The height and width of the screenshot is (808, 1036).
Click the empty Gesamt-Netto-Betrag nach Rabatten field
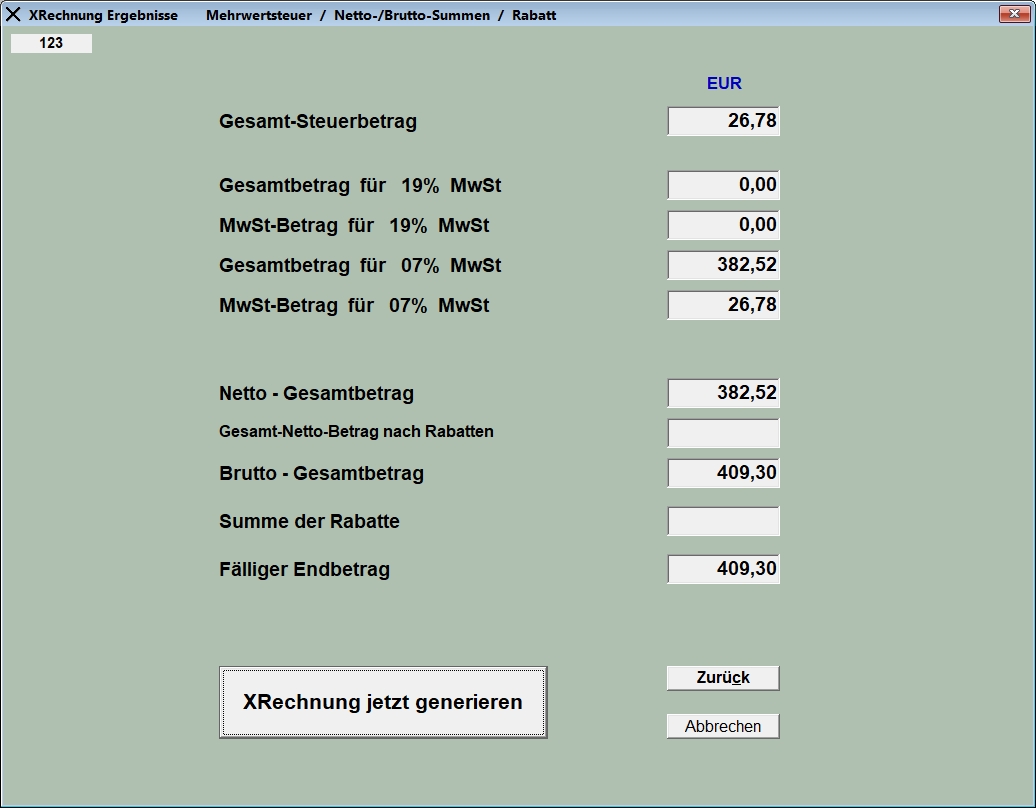pos(723,433)
